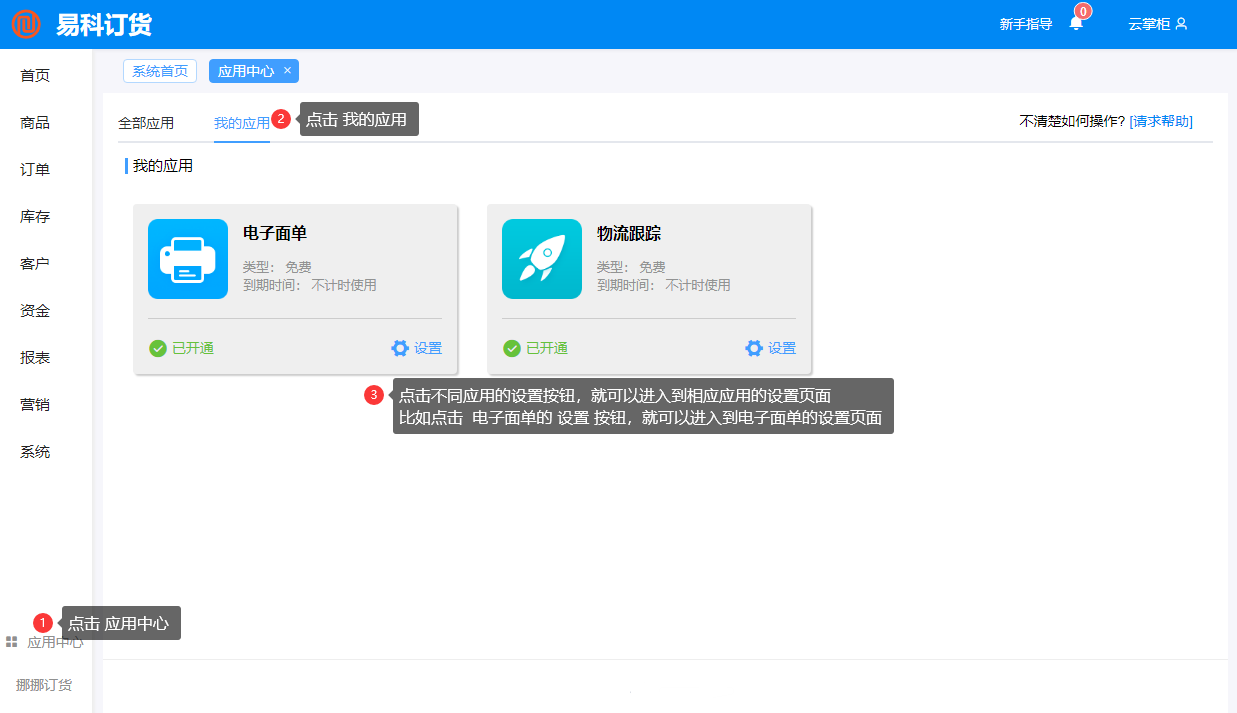The image size is (1237, 713).
Task: Close the 应用中心 tab
Action: [287, 71]
